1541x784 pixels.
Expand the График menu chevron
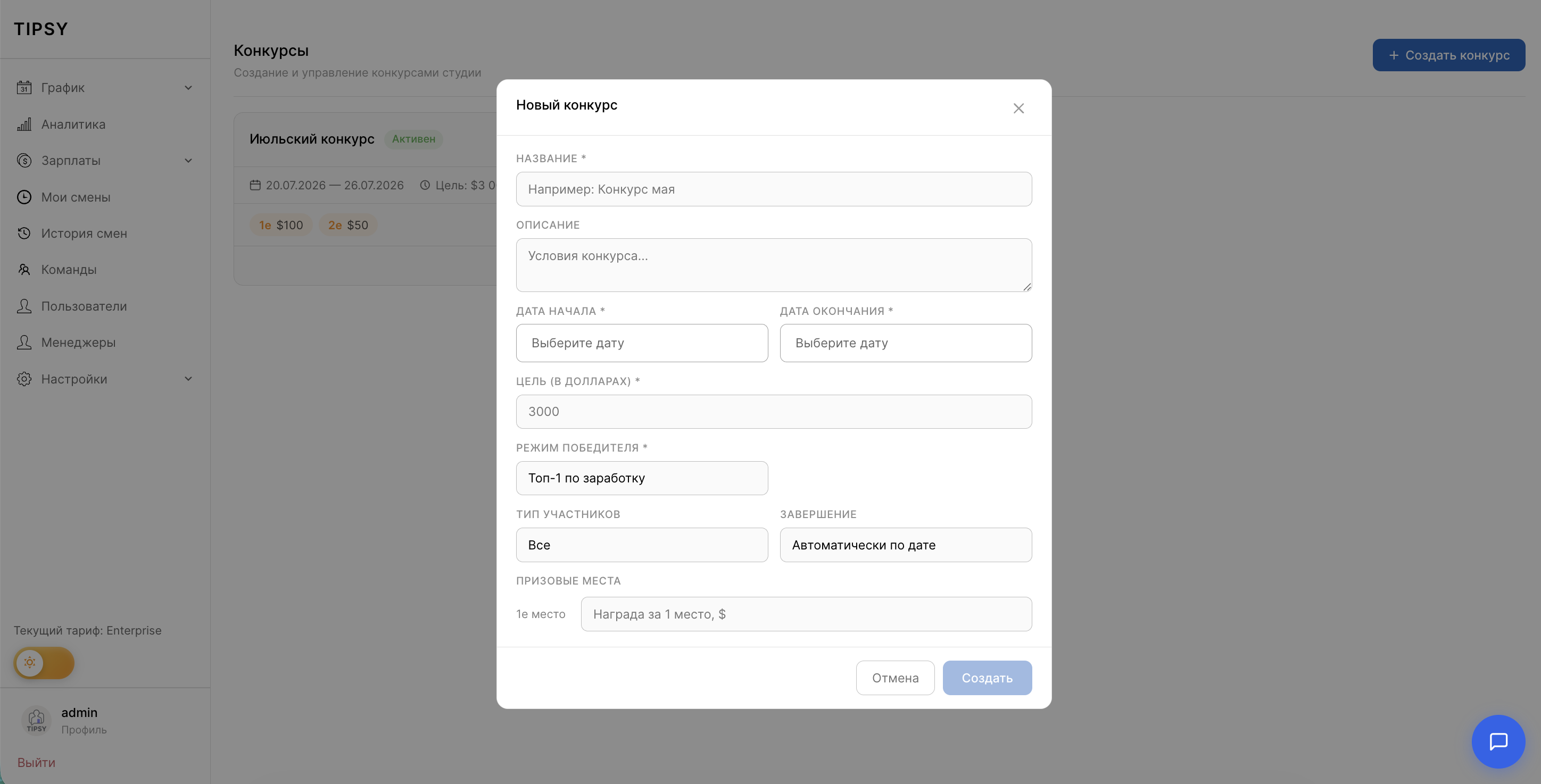click(x=188, y=88)
